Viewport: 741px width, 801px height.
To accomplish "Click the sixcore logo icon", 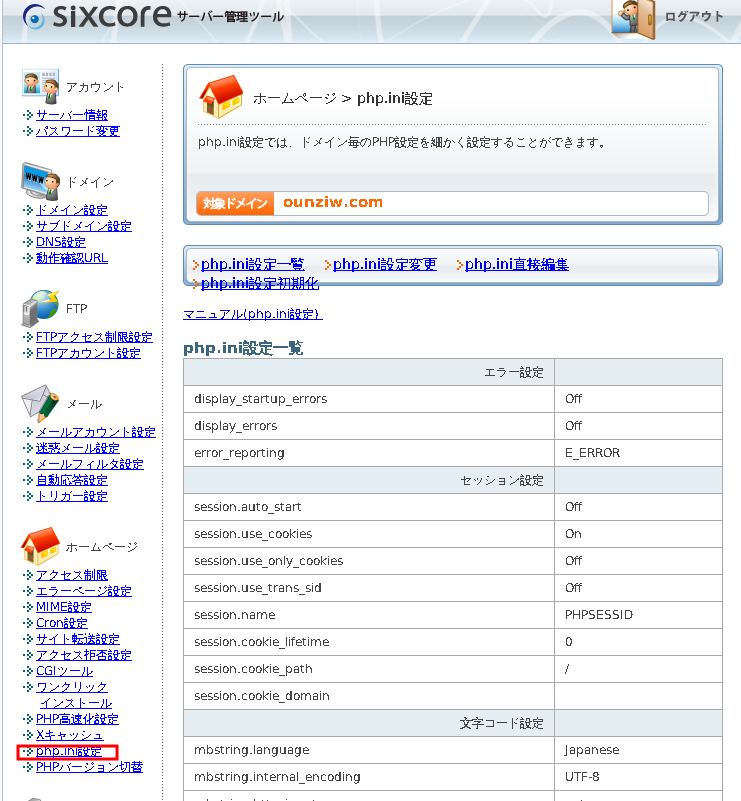I will click(x=34, y=17).
